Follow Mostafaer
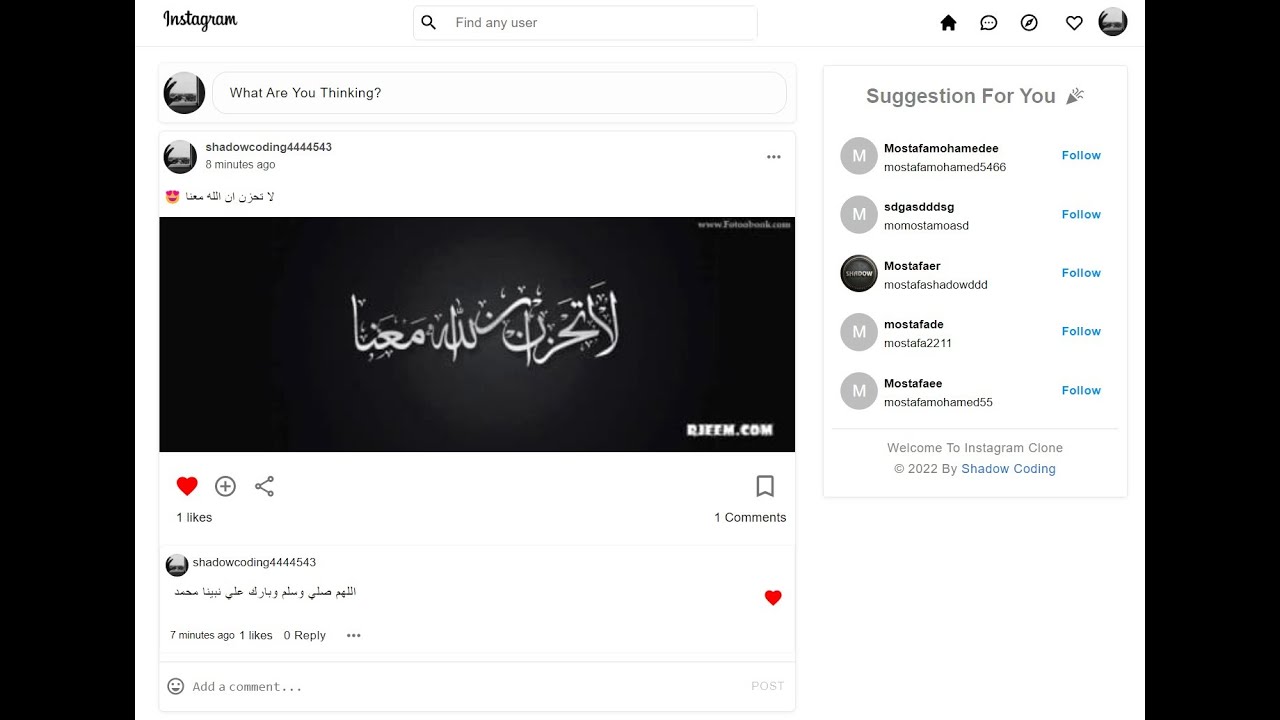 1081,273
